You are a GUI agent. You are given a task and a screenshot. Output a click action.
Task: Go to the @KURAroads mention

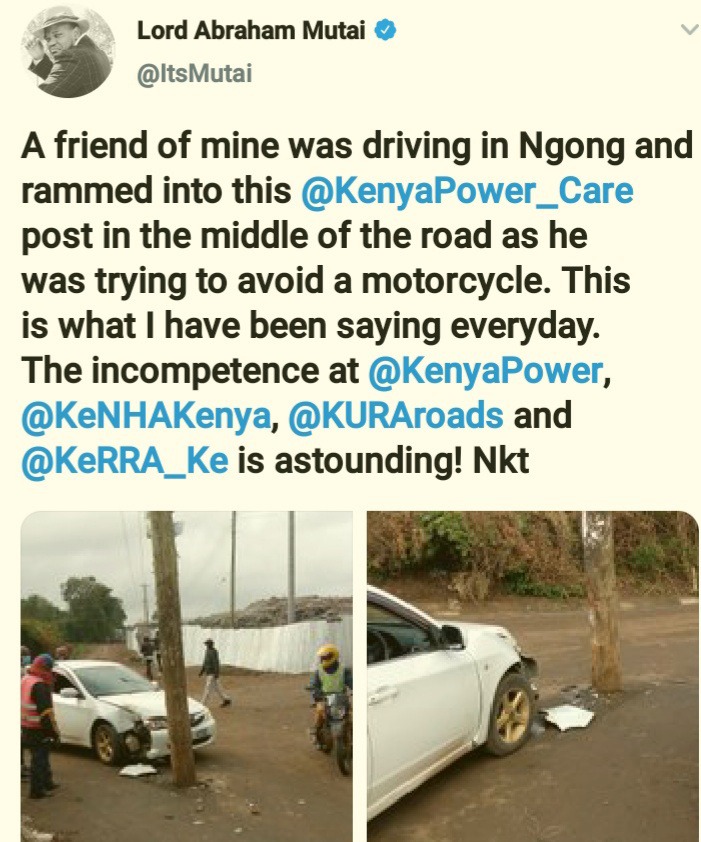tap(396, 416)
